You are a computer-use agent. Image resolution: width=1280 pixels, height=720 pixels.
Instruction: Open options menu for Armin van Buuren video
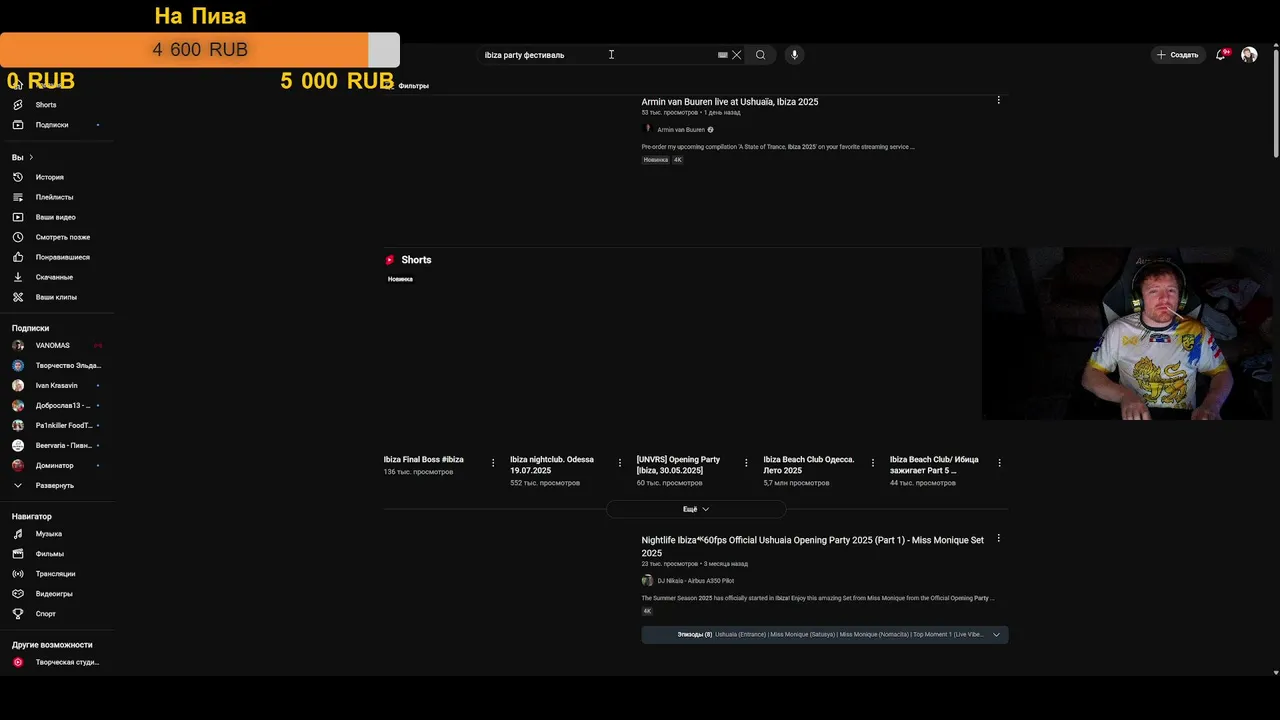998,100
